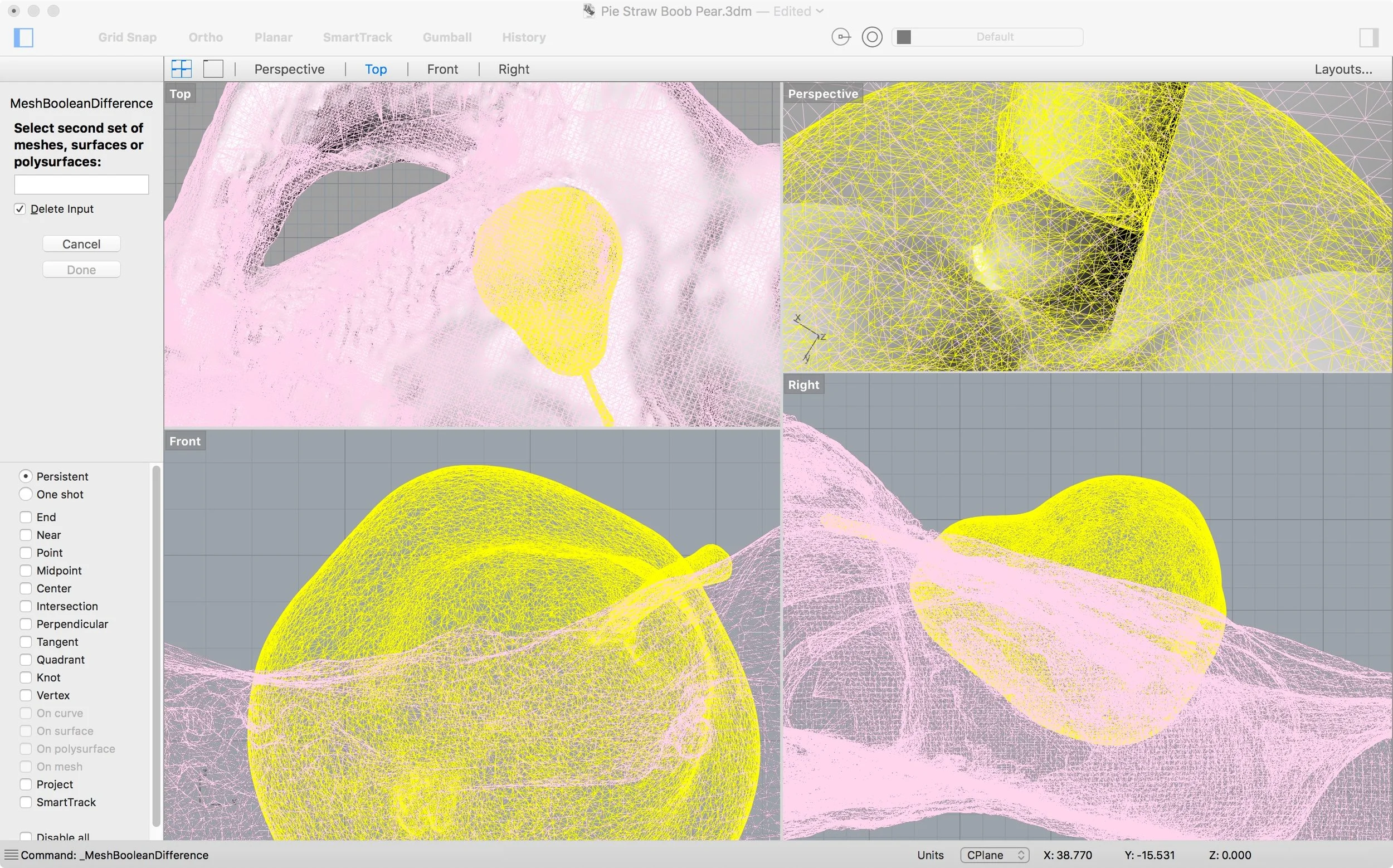
Task: Click the Units label in status bar
Action: (x=930, y=855)
